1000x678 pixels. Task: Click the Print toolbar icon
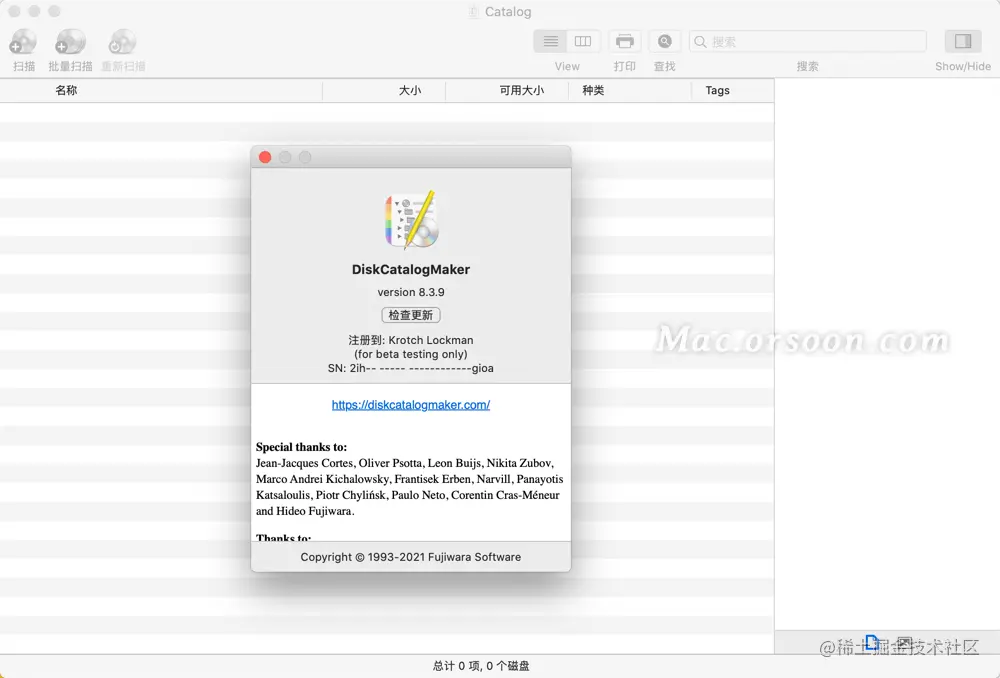point(625,41)
